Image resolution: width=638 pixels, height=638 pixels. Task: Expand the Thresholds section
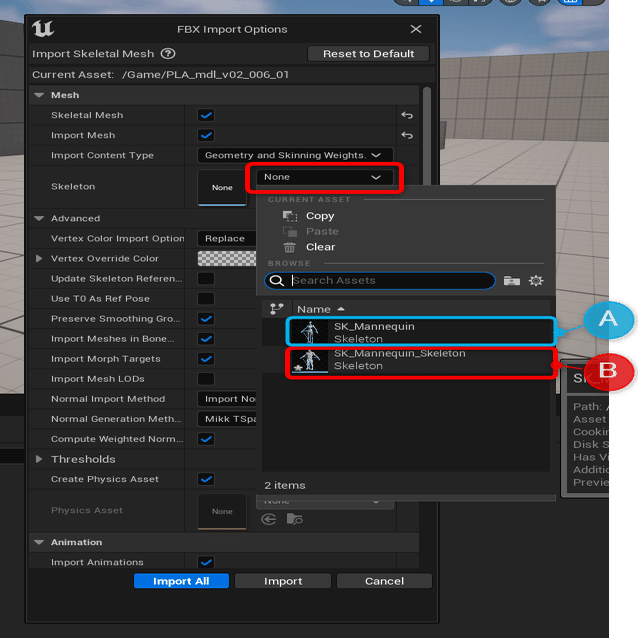click(39, 459)
